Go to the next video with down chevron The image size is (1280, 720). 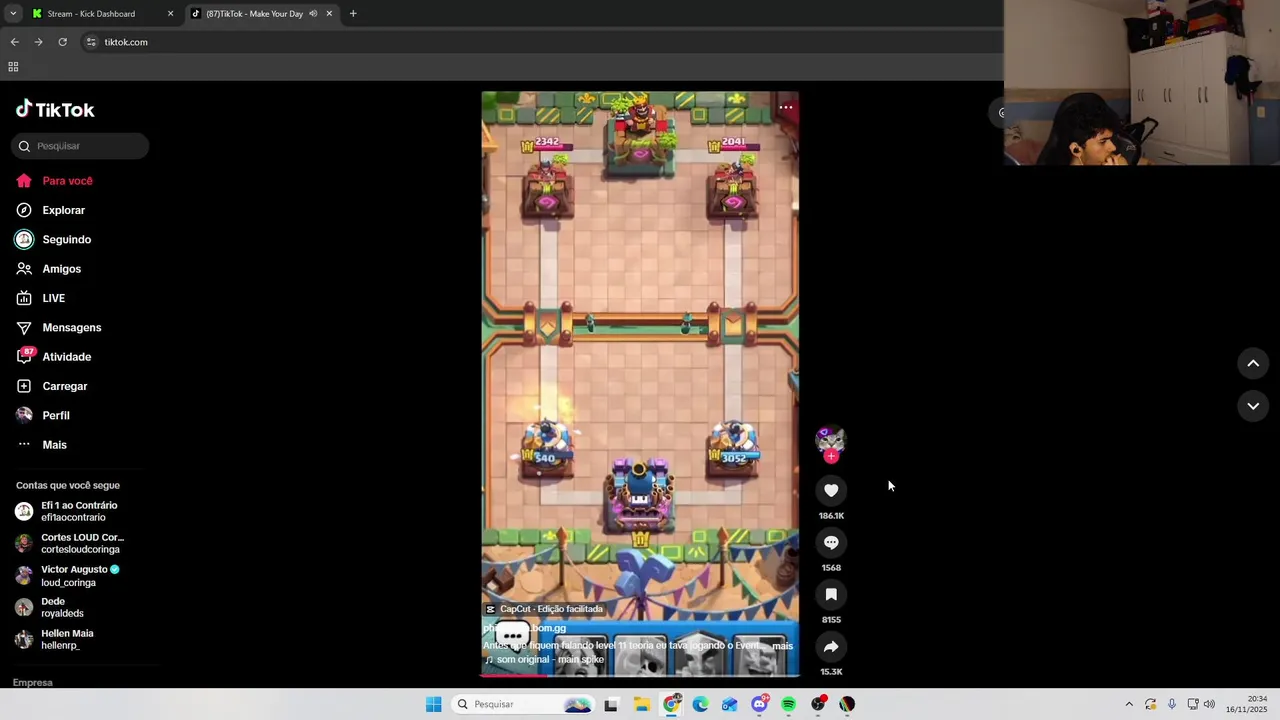point(1253,406)
